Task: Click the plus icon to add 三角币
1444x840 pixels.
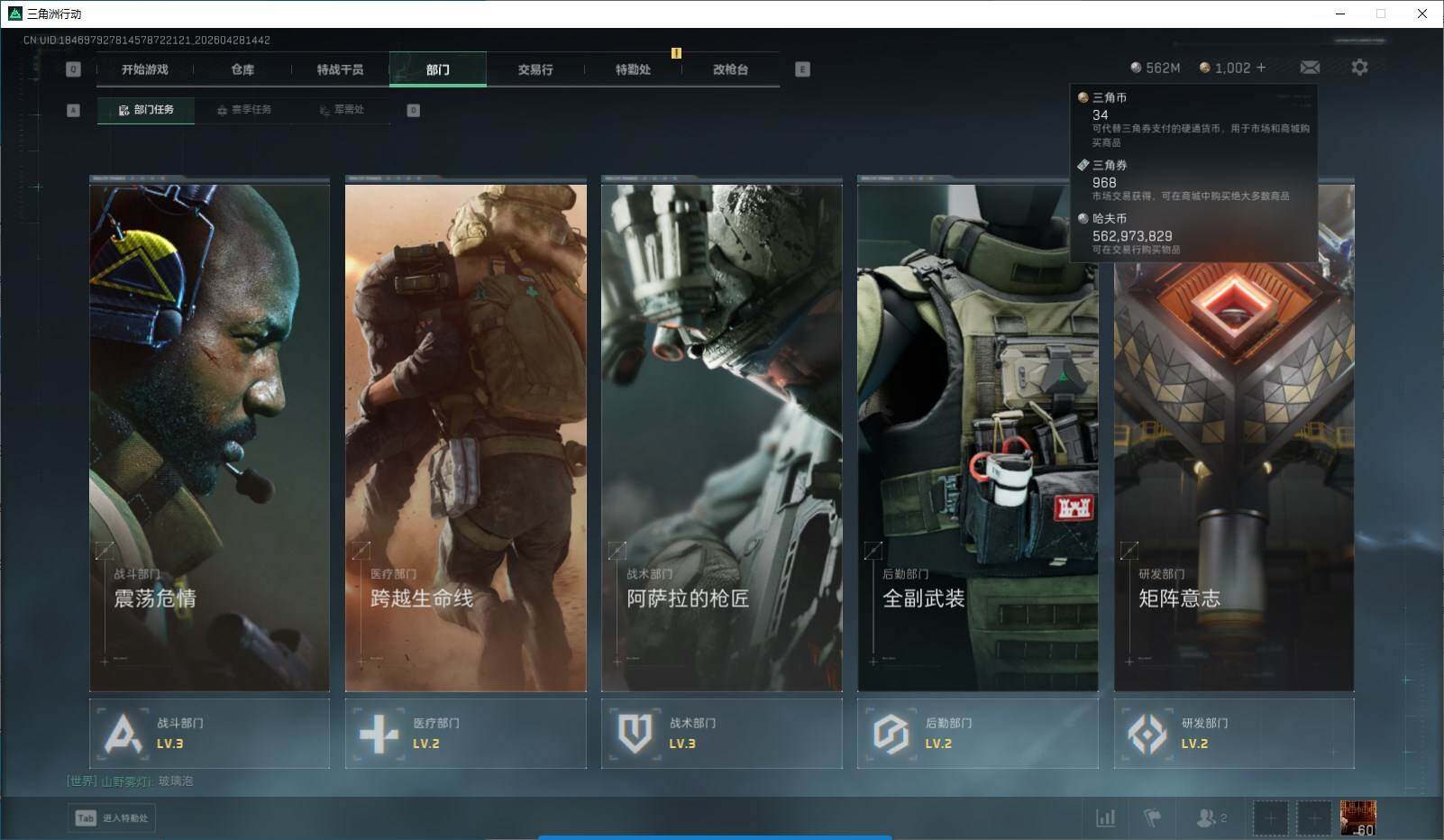Action: click(x=1261, y=68)
